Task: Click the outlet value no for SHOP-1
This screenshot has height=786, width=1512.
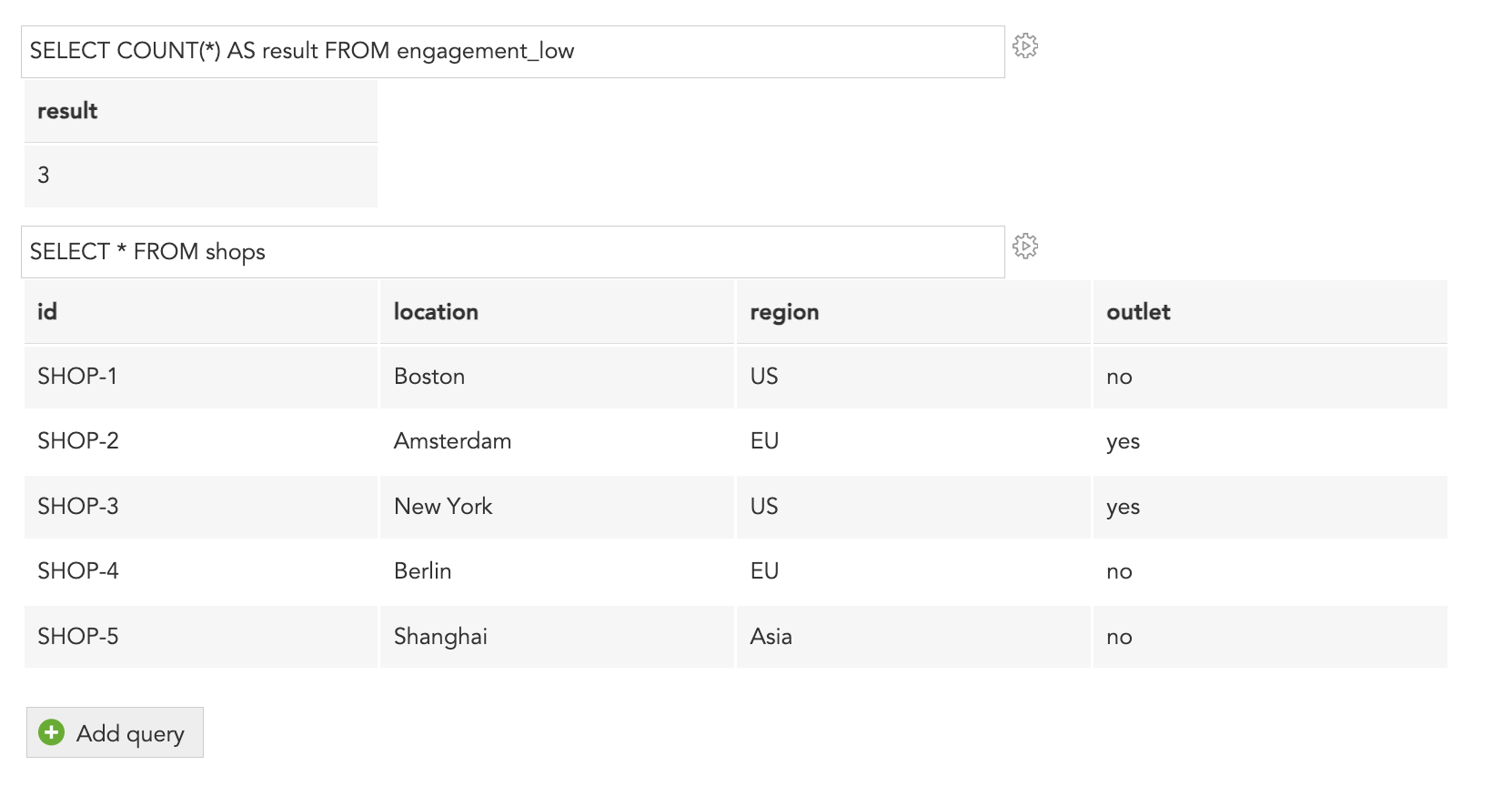Action: pos(1270,377)
